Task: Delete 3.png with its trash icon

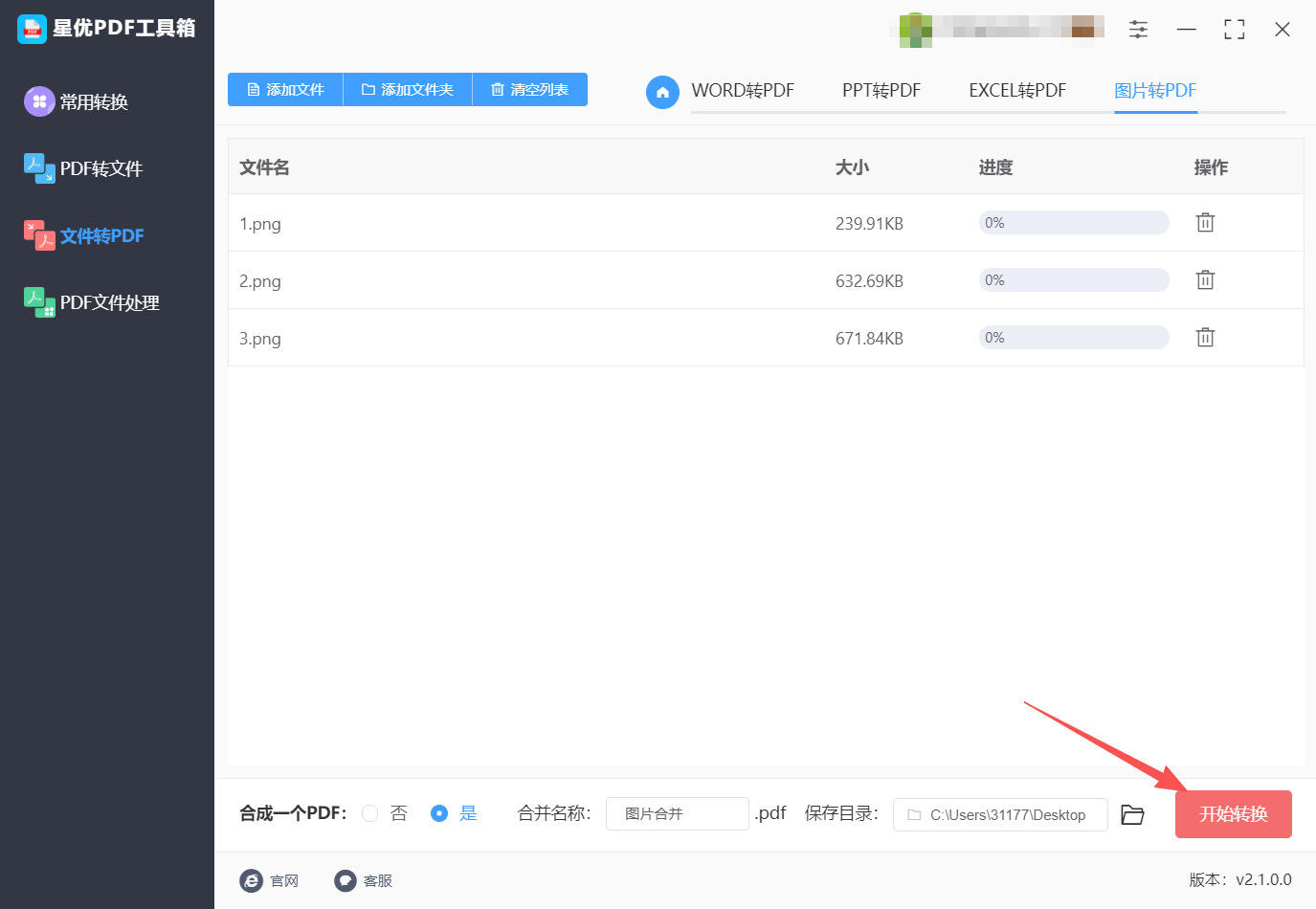Action: coord(1205,338)
